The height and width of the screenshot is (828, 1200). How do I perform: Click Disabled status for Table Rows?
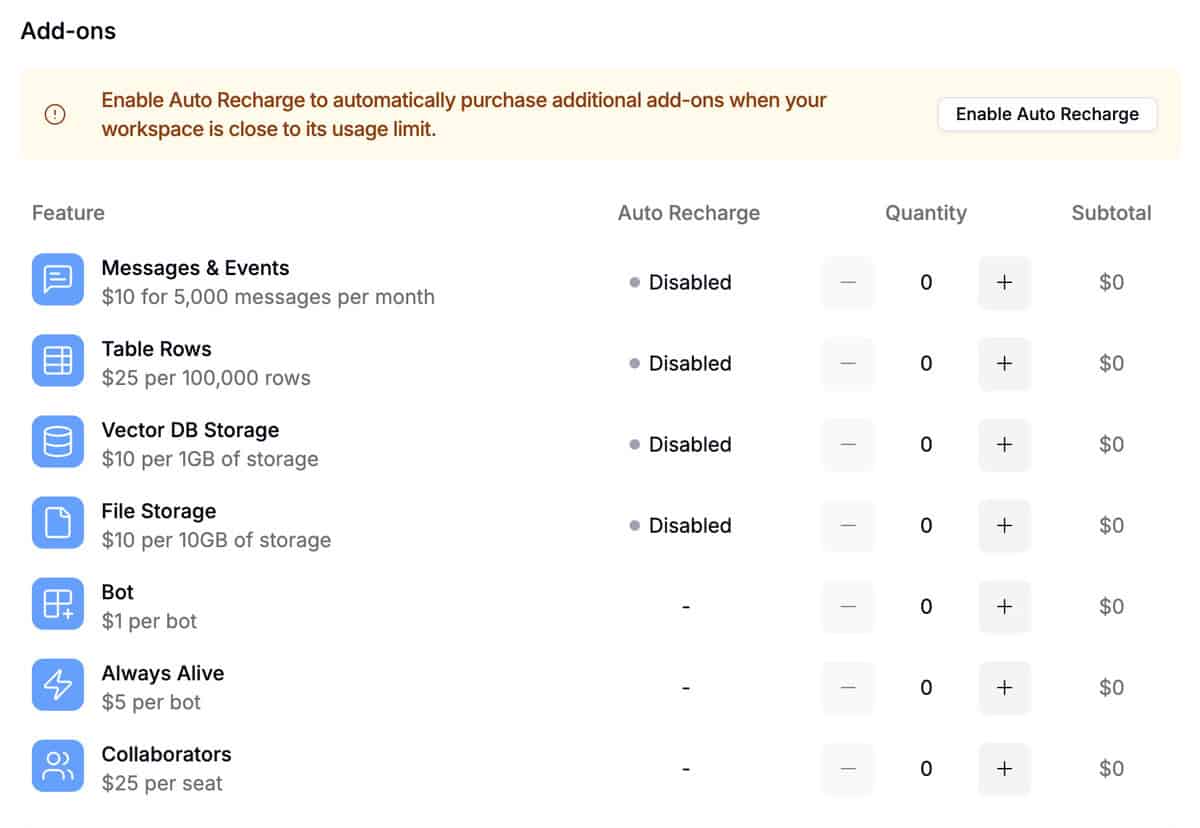pos(689,364)
